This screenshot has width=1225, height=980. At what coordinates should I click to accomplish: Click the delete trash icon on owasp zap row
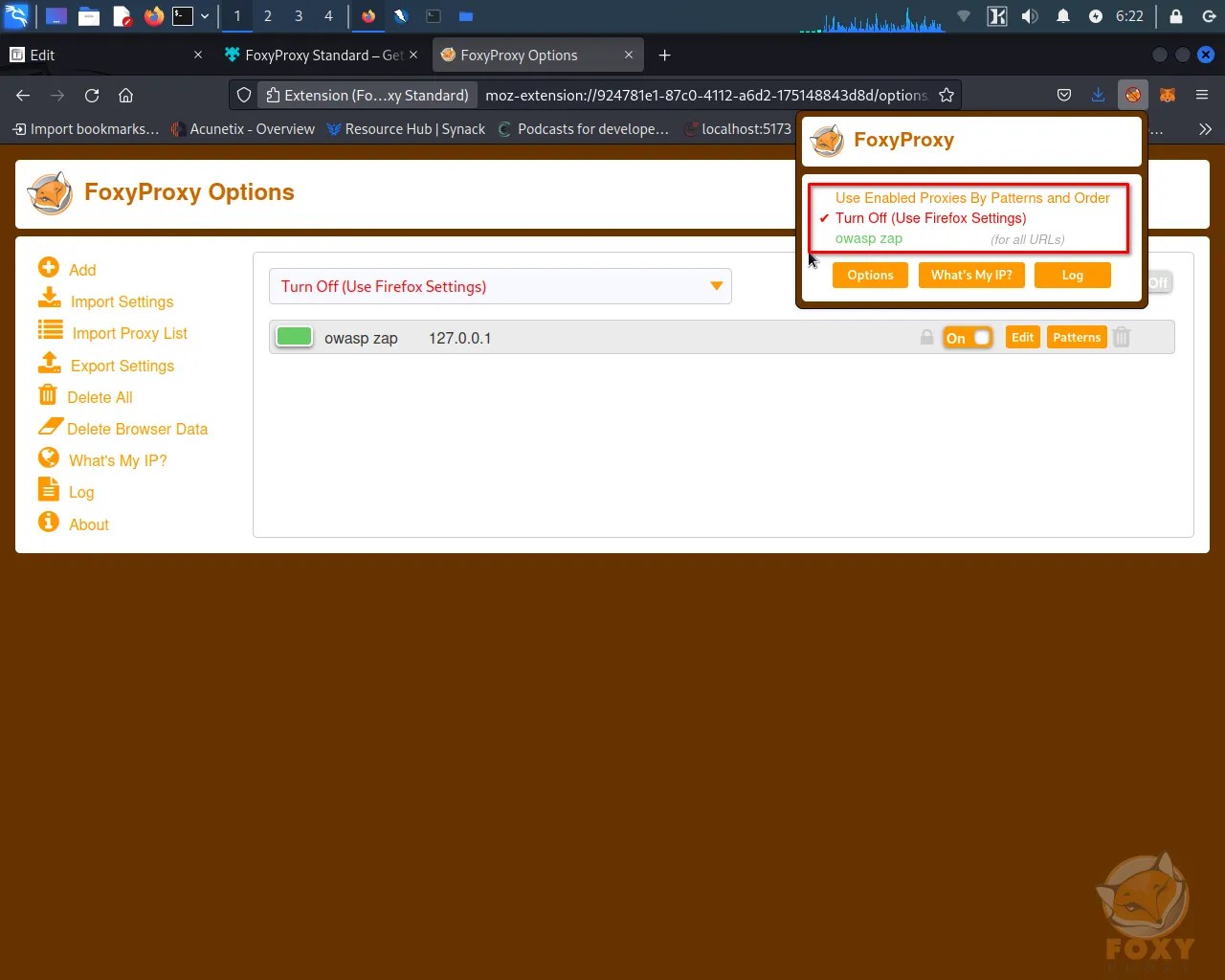coord(1121,337)
